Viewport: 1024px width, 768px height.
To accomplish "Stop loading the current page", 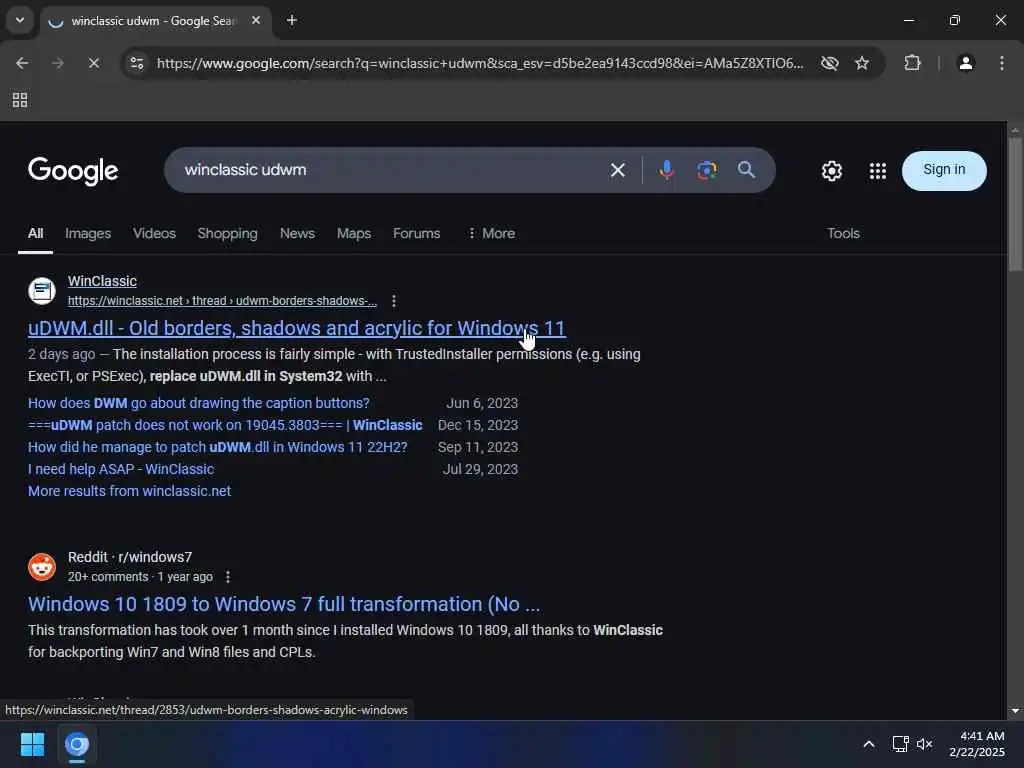I will [94, 63].
